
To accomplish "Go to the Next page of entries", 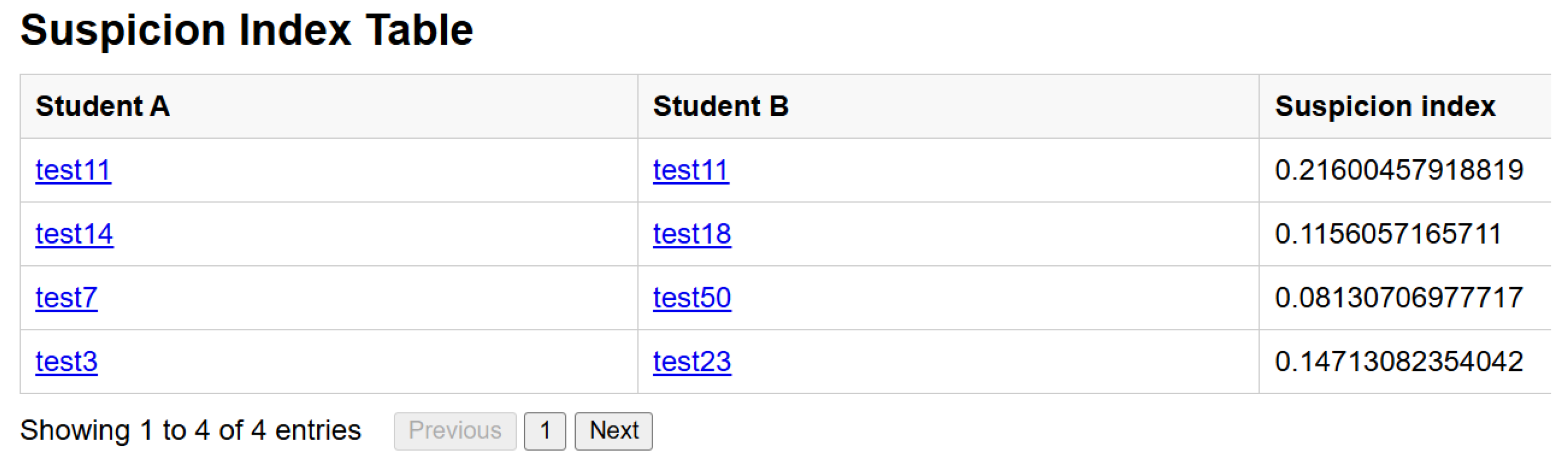I will point(614,431).
